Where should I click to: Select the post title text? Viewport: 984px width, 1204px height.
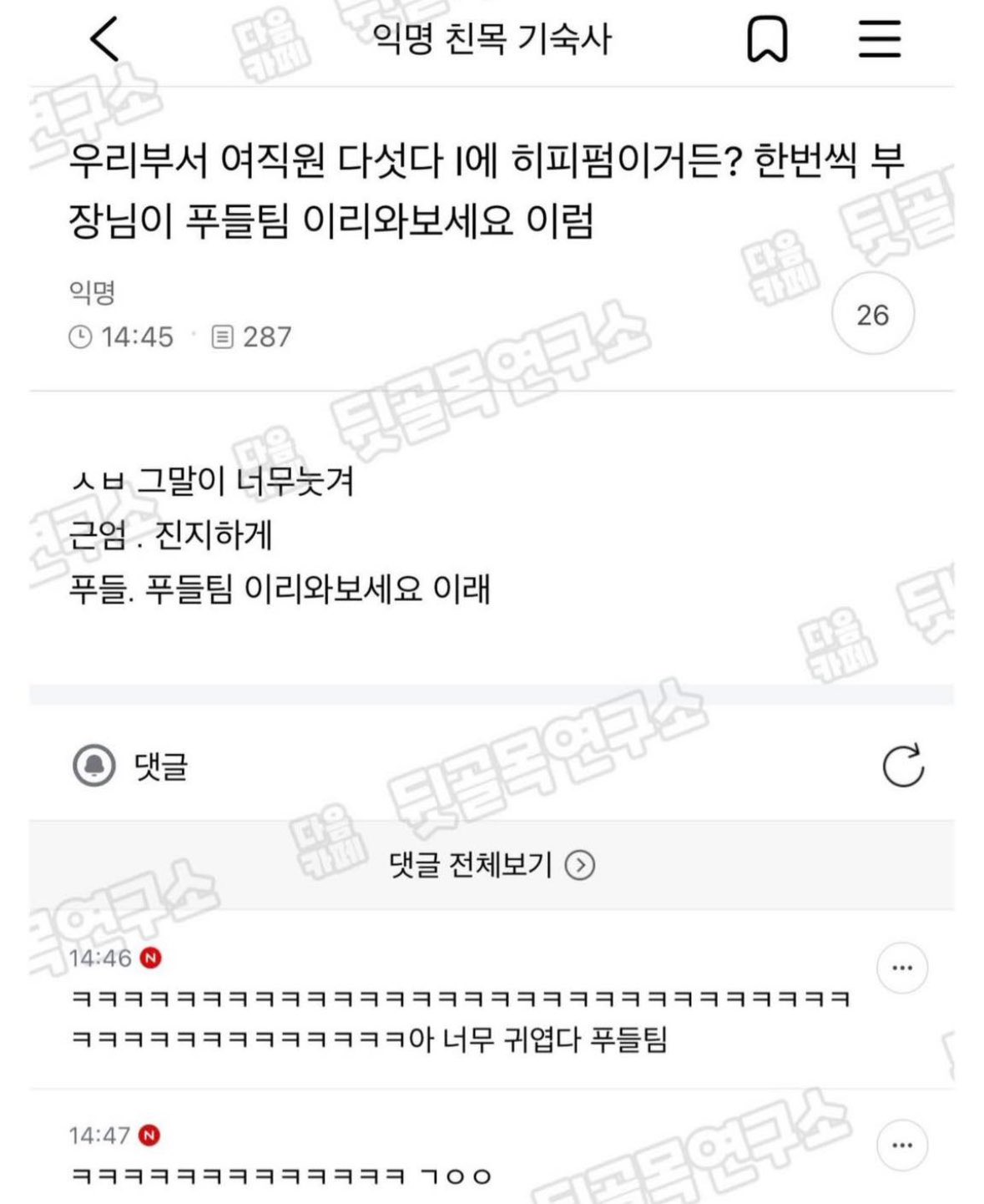pyautogui.click(x=487, y=190)
